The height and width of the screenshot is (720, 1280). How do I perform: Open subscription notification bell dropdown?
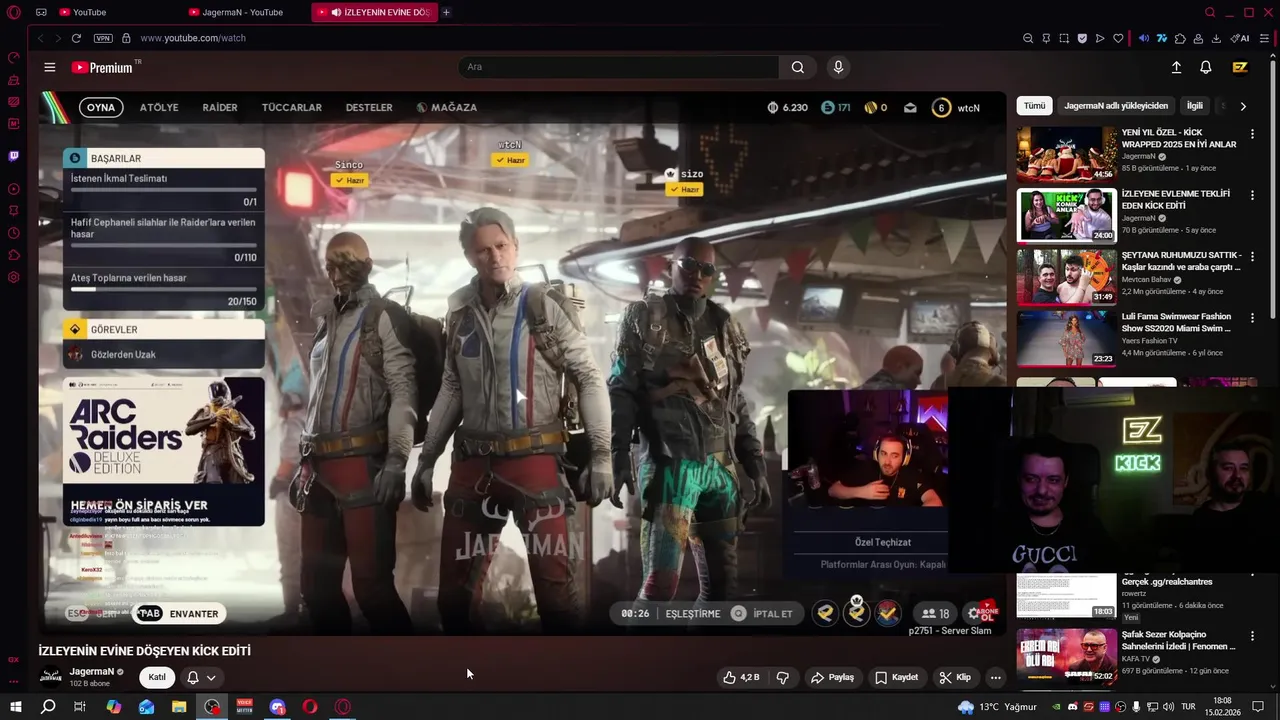(x=201, y=677)
